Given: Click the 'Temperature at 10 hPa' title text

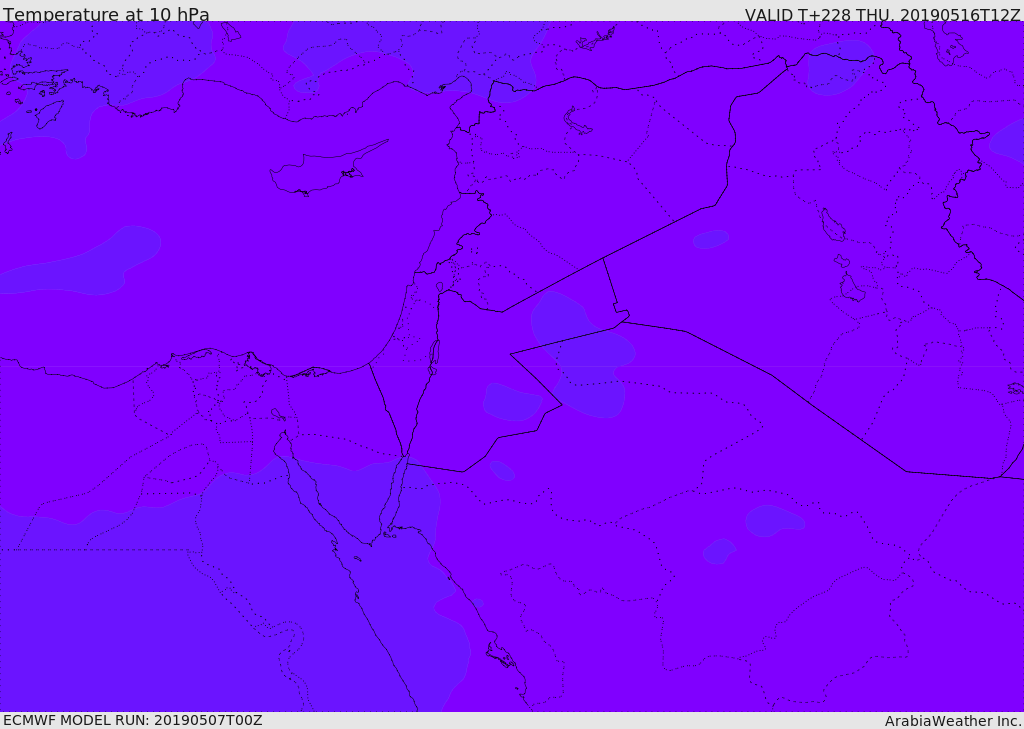Looking at the screenshot, I should tap(106, 14).
